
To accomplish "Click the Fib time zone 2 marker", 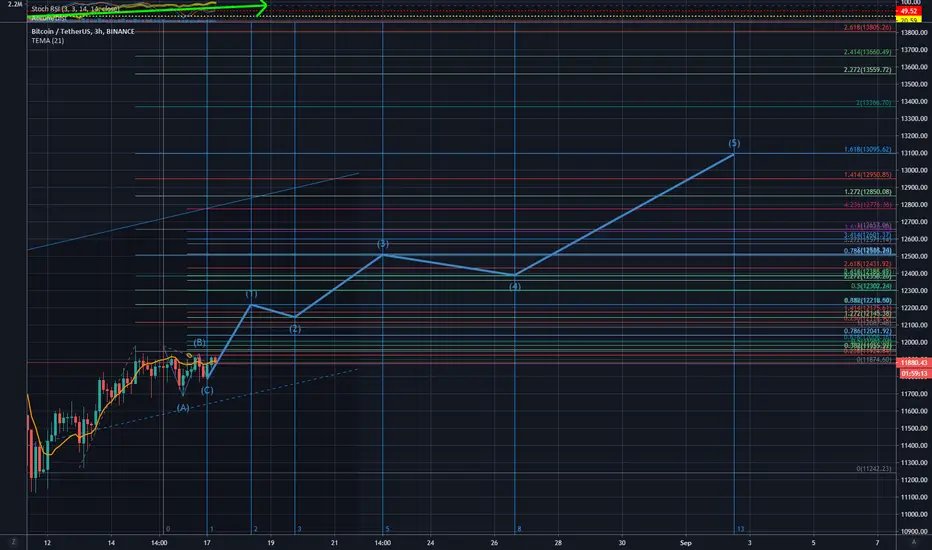I will click(256, 529).
